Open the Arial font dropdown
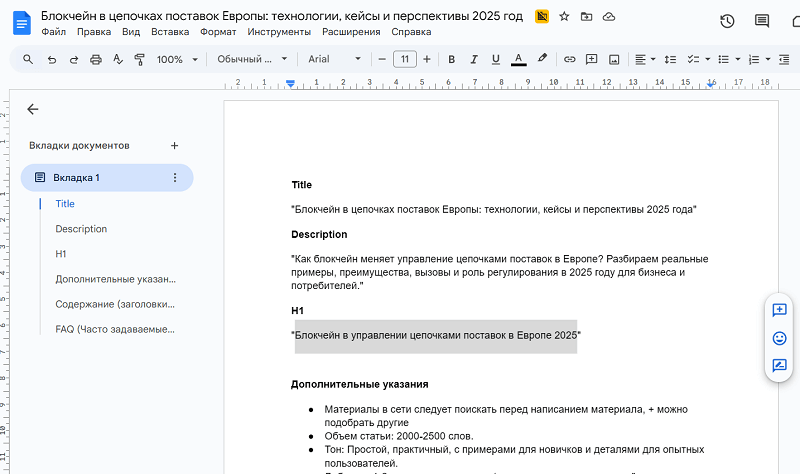The width and height of the screenshot is (800, 474). [x=334, y=59]
